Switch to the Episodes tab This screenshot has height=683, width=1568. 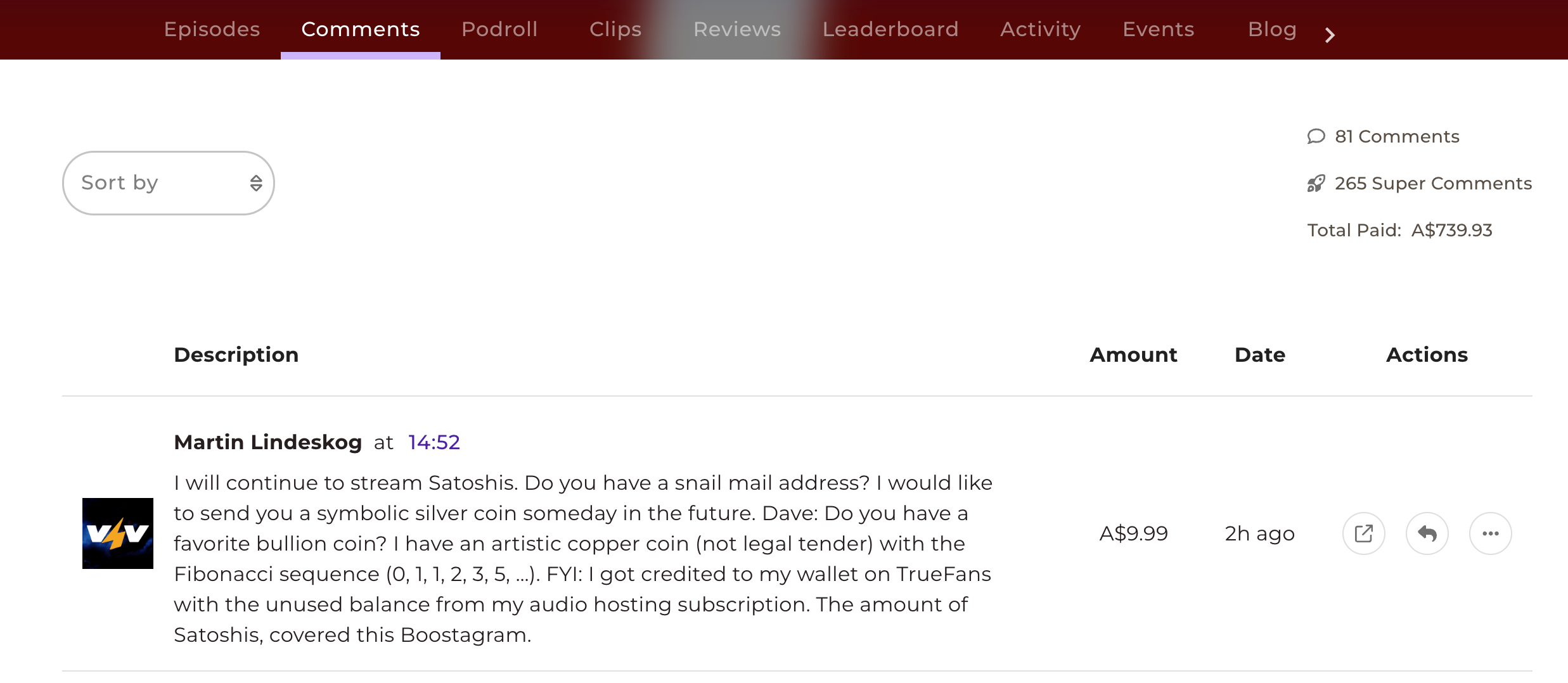pos(212,29)
